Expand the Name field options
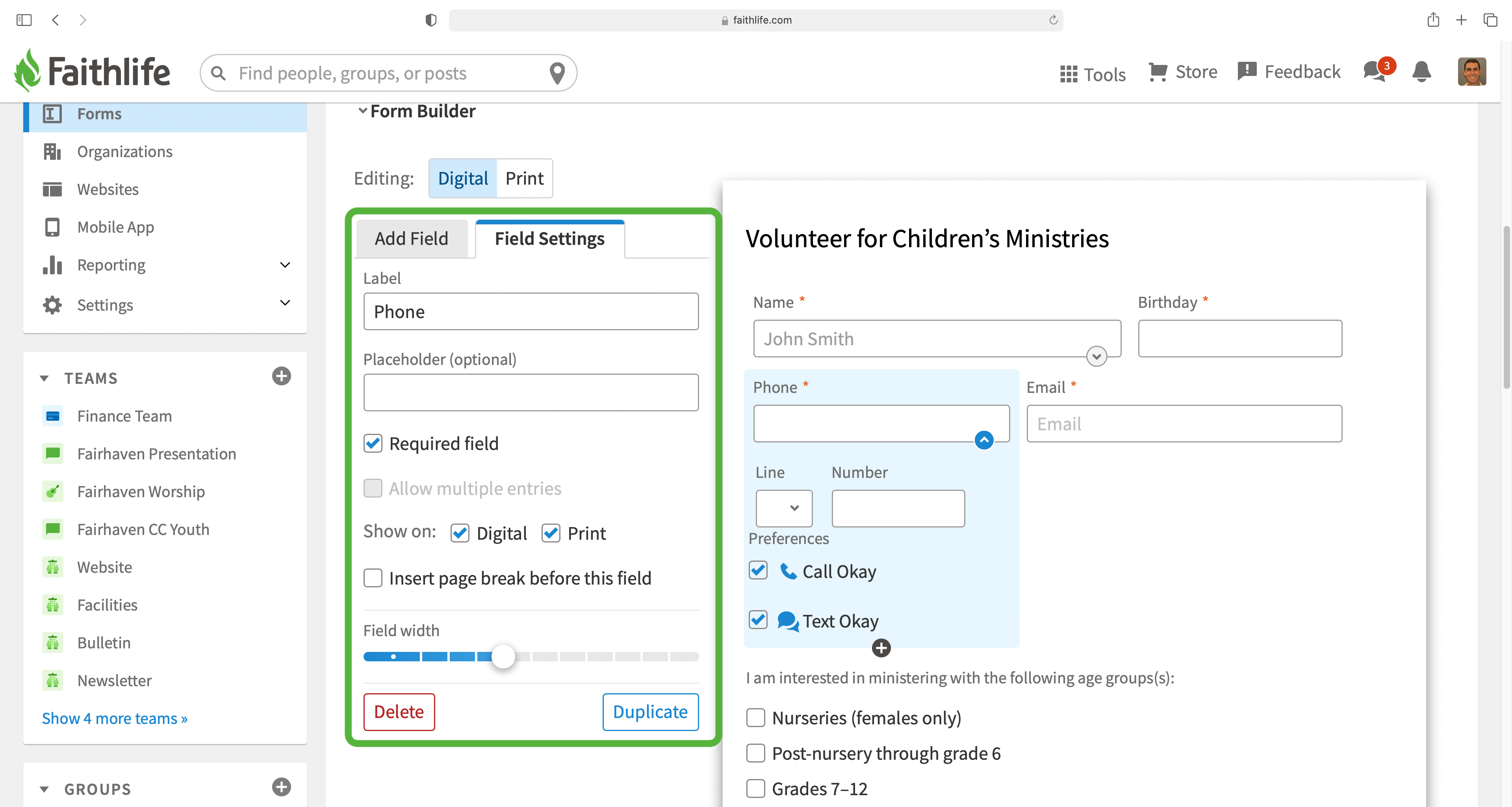The image size is (1512, 807). [x=1096, y=357]
